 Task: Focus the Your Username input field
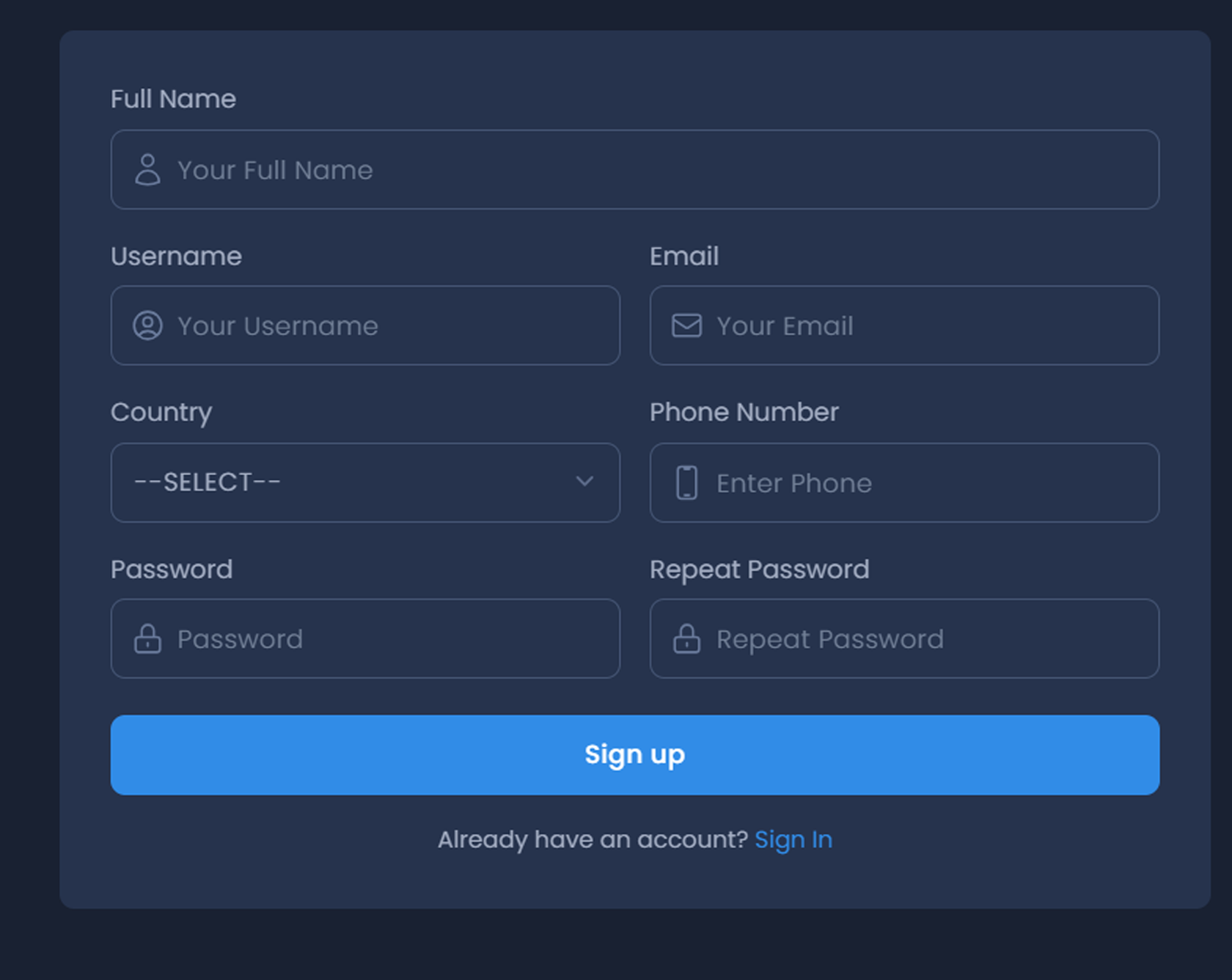[x=365, y=325]
